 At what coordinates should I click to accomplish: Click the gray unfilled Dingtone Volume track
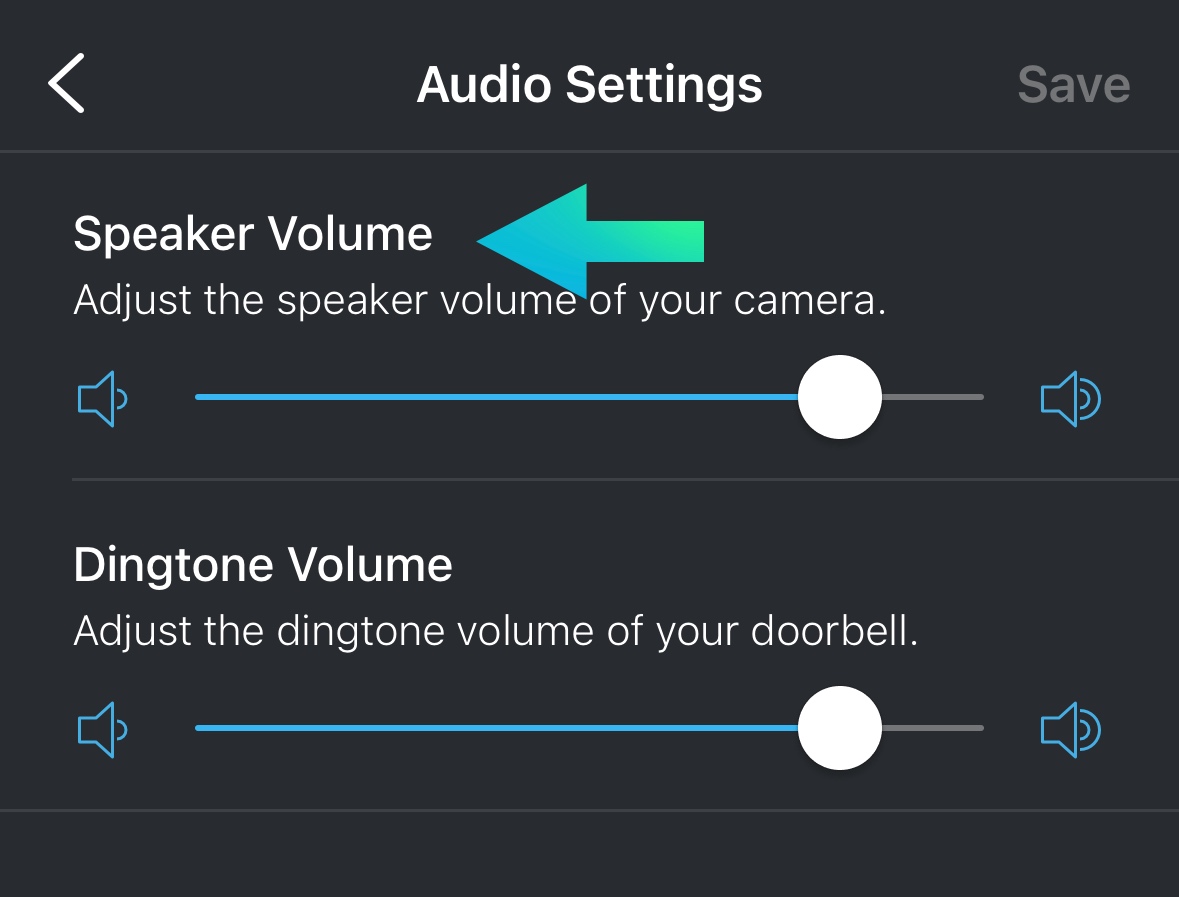pyautogui.click(x=934, y=728)
